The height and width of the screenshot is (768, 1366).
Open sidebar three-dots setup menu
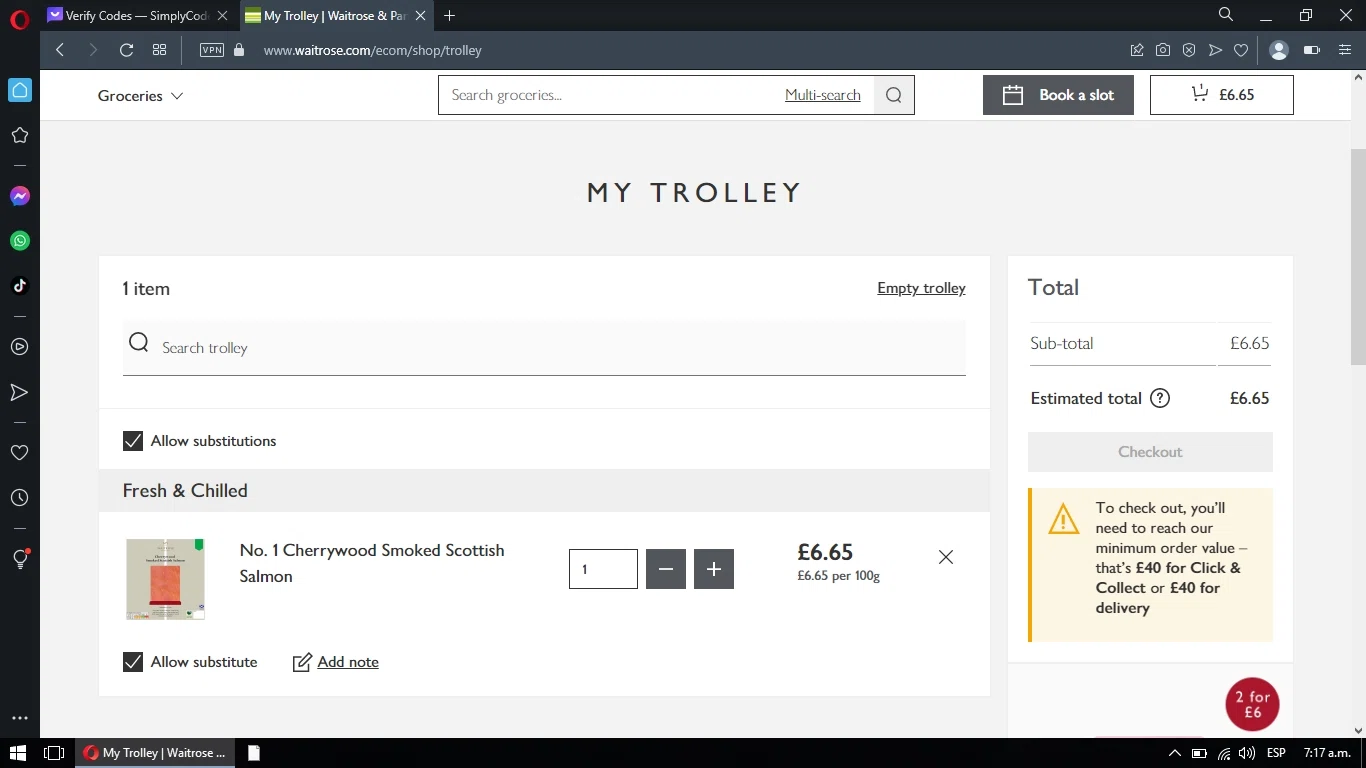coord(19,718)
